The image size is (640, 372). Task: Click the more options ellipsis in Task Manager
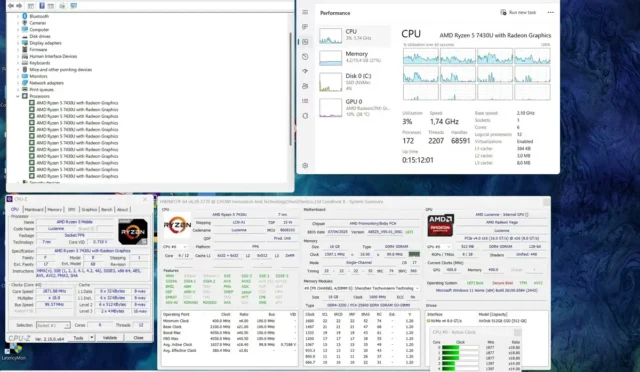pyautogui.click(x=551, y=13)
